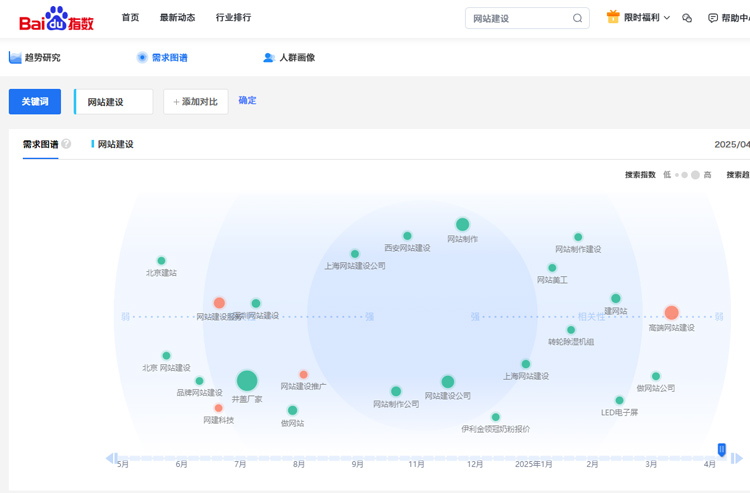Click the large 井盖厂家 bubble node
The image size is (750, 493).
pos(247,380)
